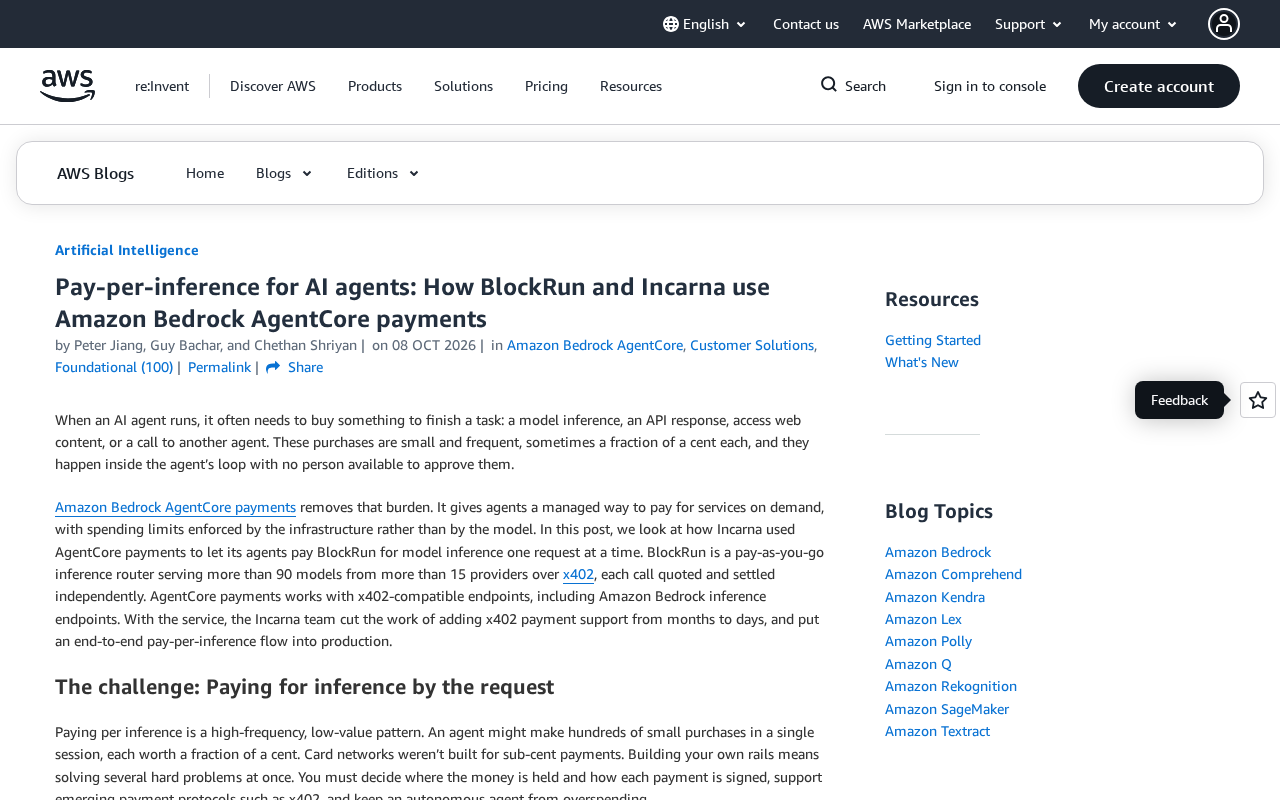Click the search magnifier icon
Viewport: 1280px width, 800px height.
[829, 85]
